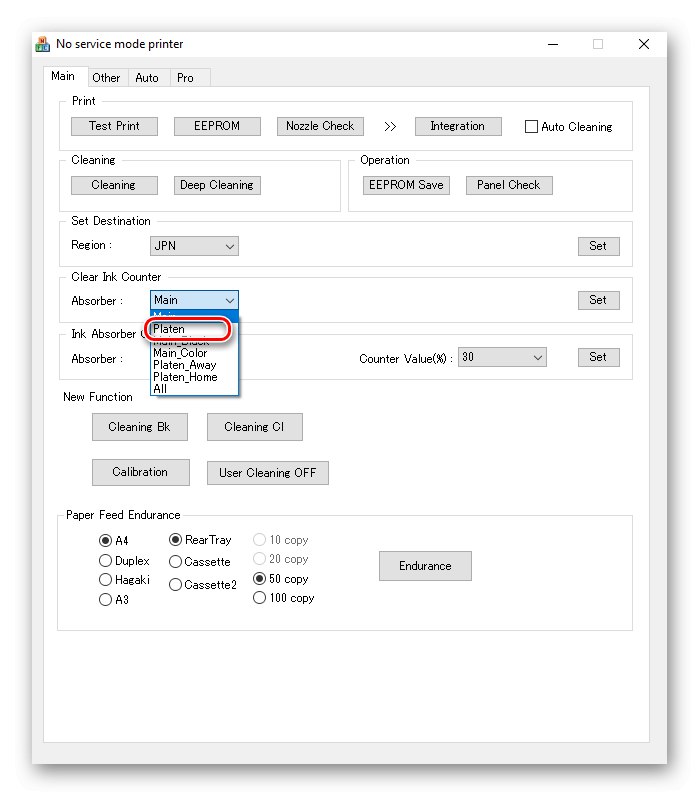
Task: Select the 100 copy option
Action: (259, 598)
